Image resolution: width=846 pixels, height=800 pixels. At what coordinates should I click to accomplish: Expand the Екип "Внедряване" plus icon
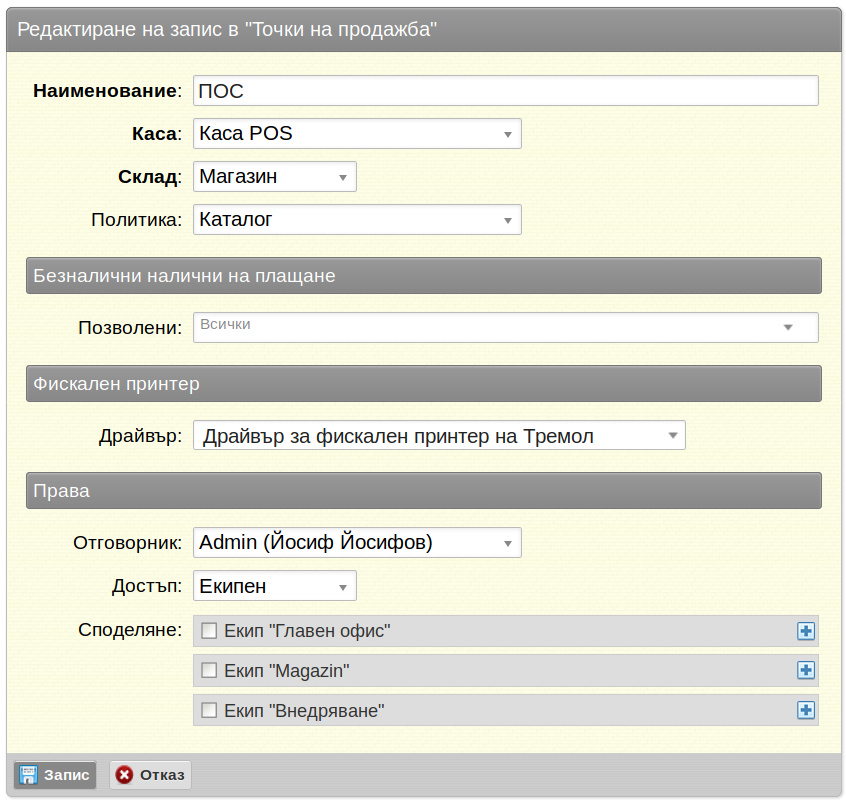(806, 710)
